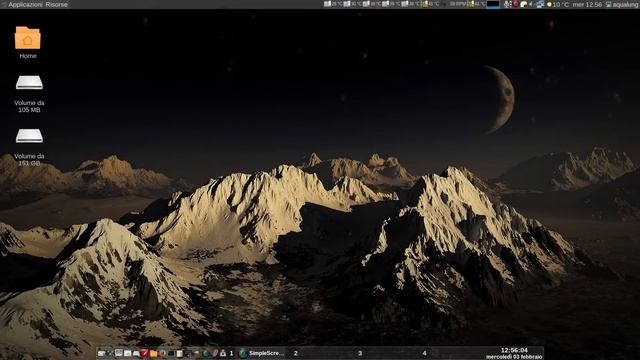The width and height of the screenshot is (640, 360).
Task: Open the mer 12.56 top panel clock
Action: 587,4
